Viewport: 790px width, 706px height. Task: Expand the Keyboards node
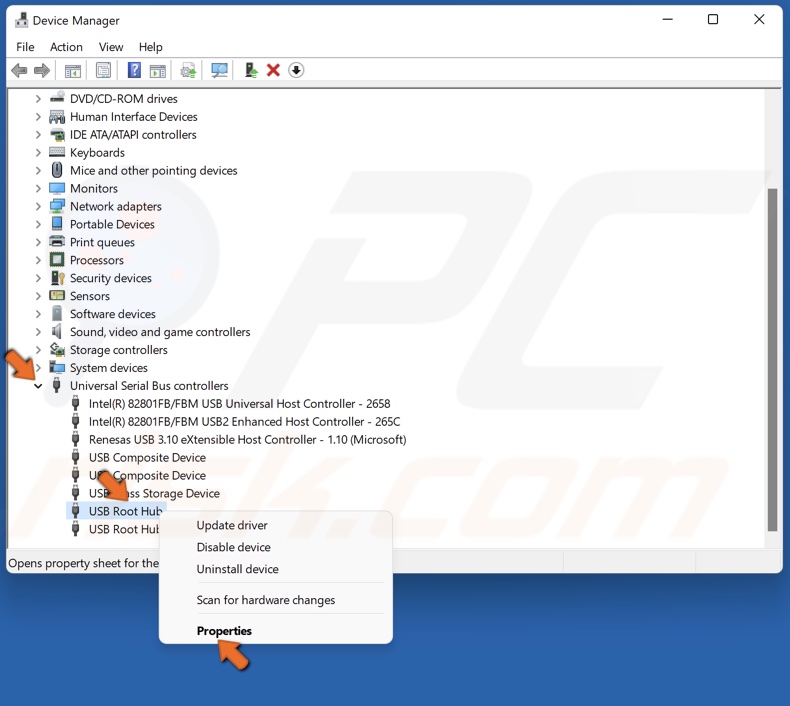tap(38, 153)
